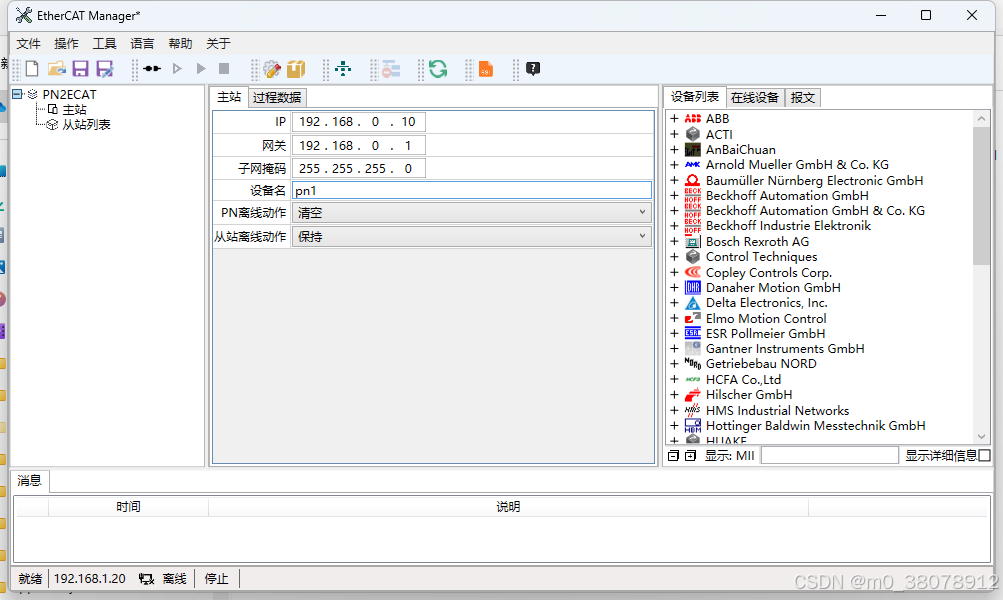Select 从站列表 in the project tree
Image resolution: width=1003 pixels, height=600 pixels.
pos(86,125)
